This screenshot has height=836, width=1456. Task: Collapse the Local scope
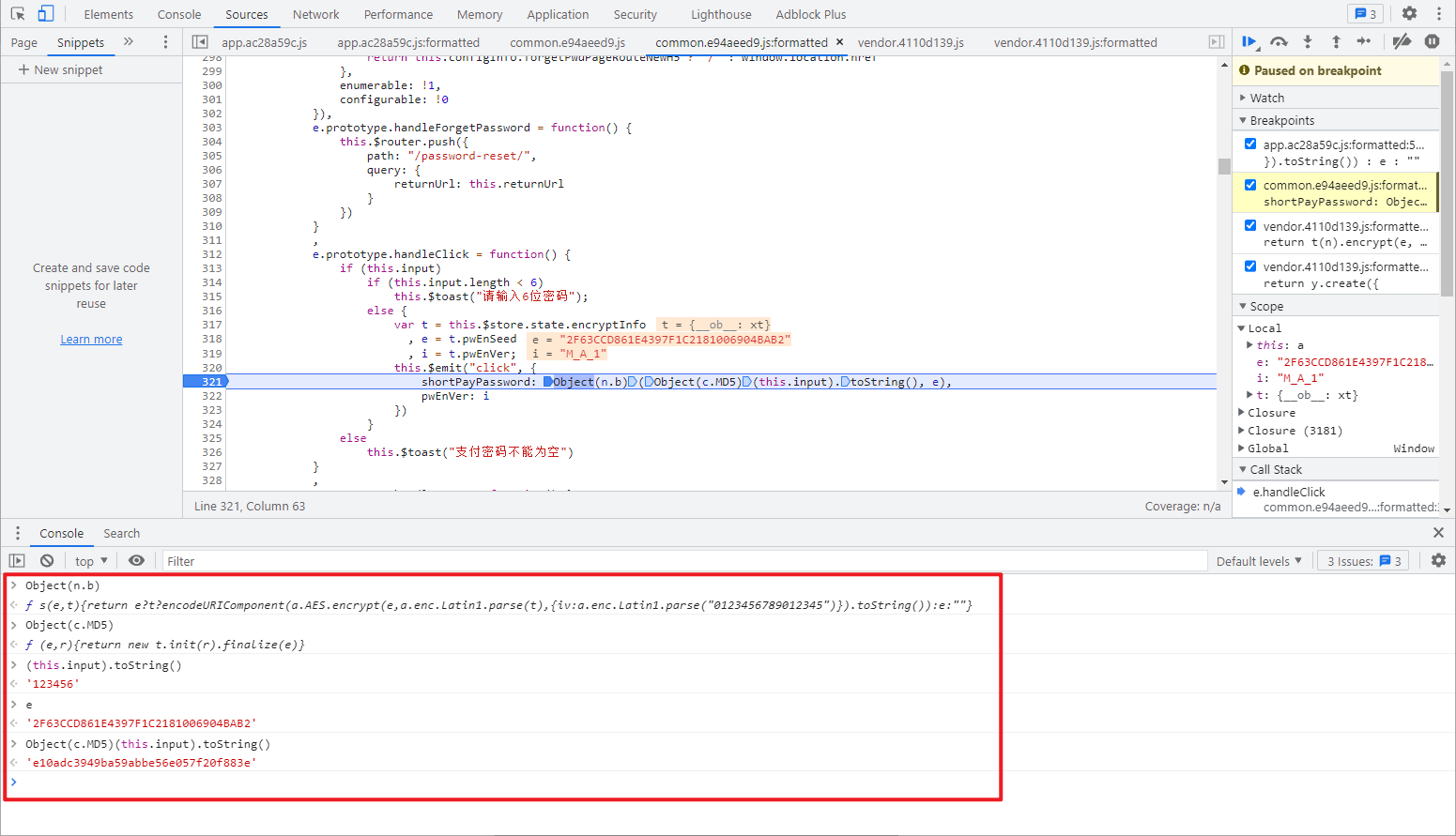click(1241, 328)
